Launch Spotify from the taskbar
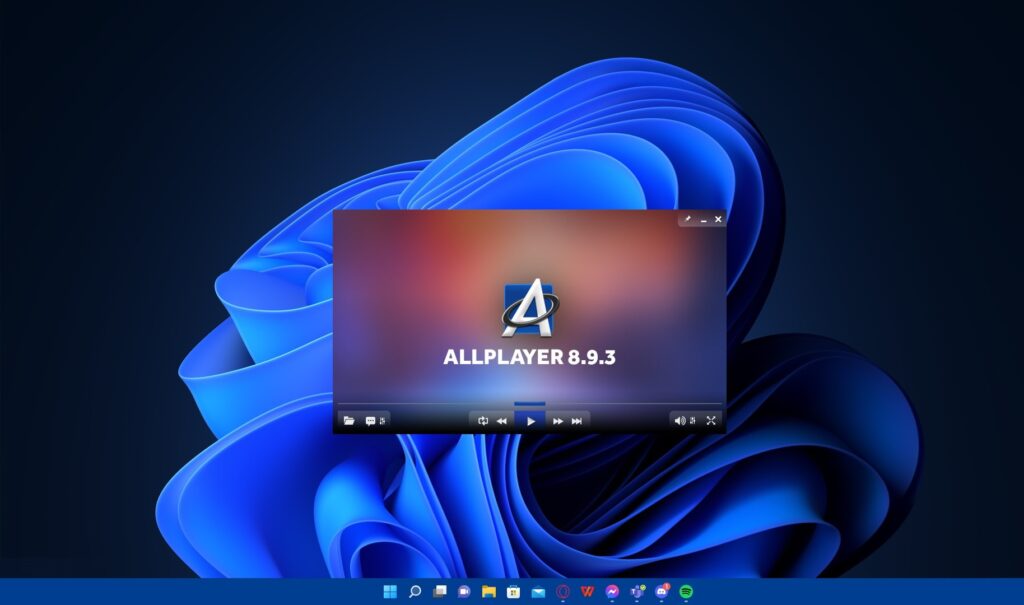The image size is (1024, 605). pyautogui.click(x=686, y=592)
